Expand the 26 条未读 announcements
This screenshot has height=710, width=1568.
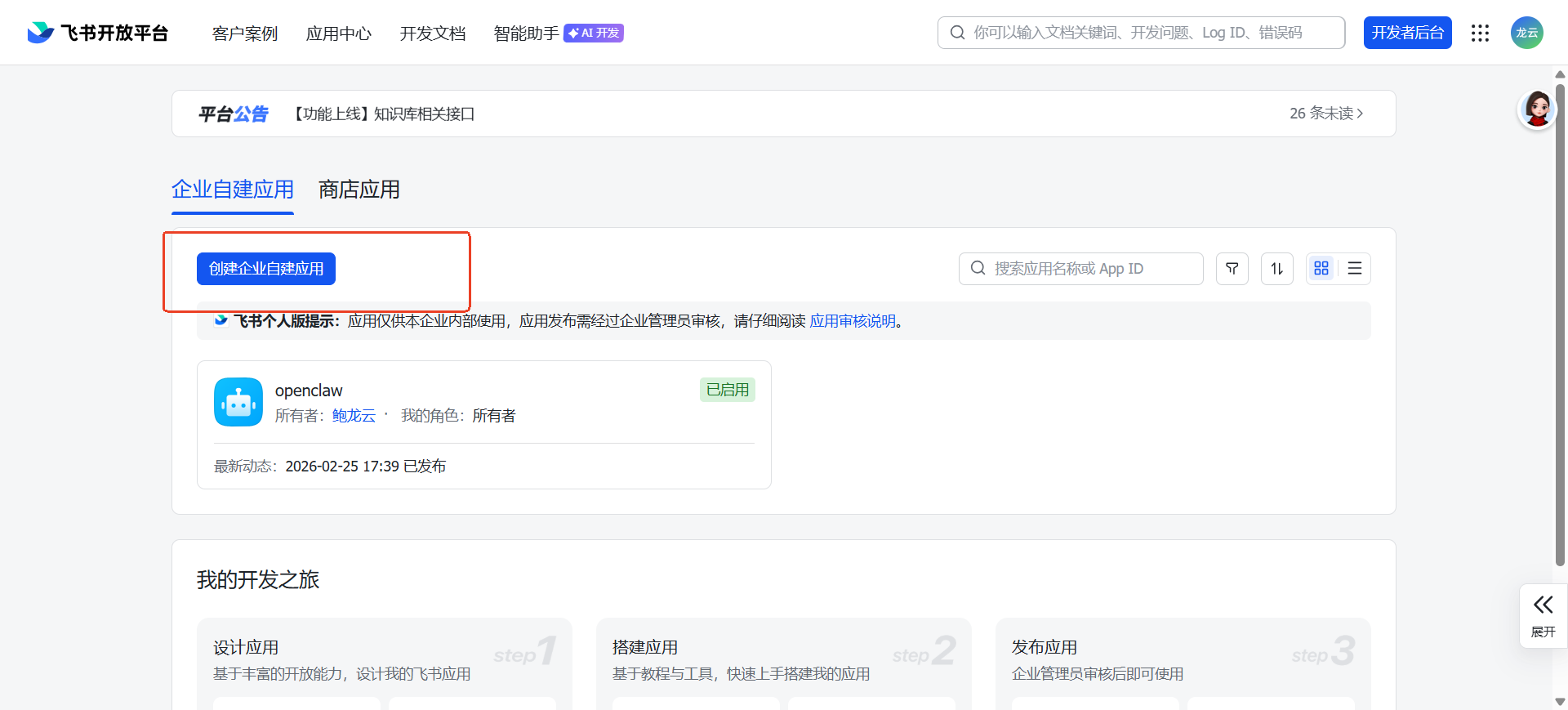click(1325, 114)
